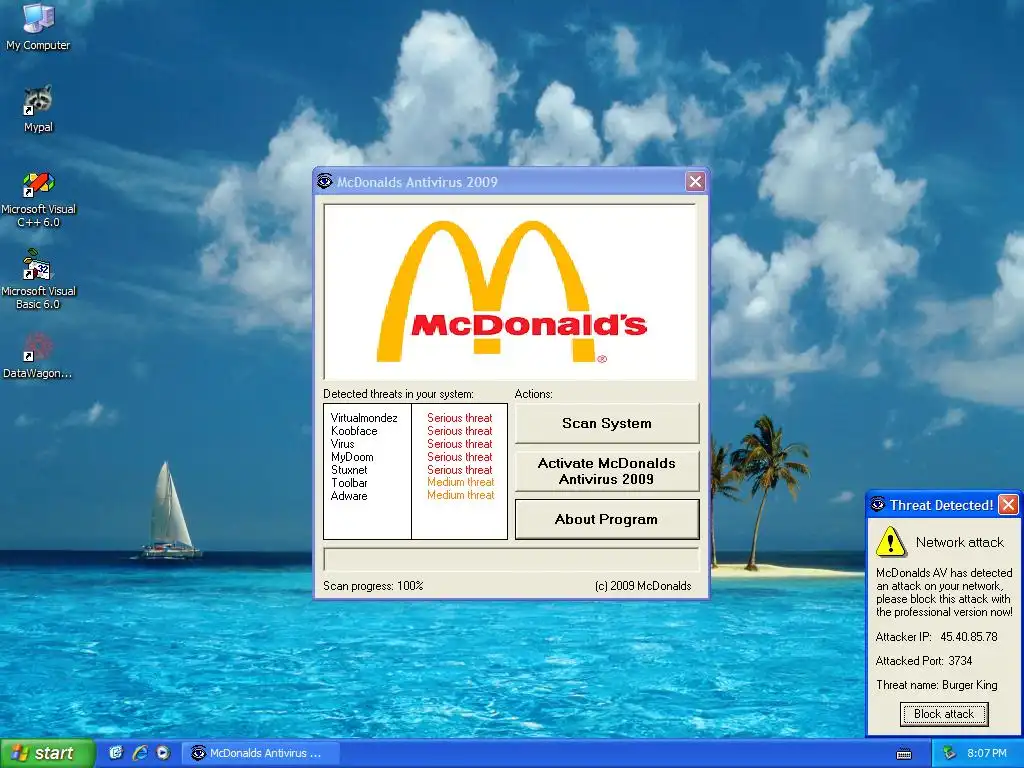This screenshot has height=768, width=1024.
Task: Click the Scan System button
Action: point(607,423)
